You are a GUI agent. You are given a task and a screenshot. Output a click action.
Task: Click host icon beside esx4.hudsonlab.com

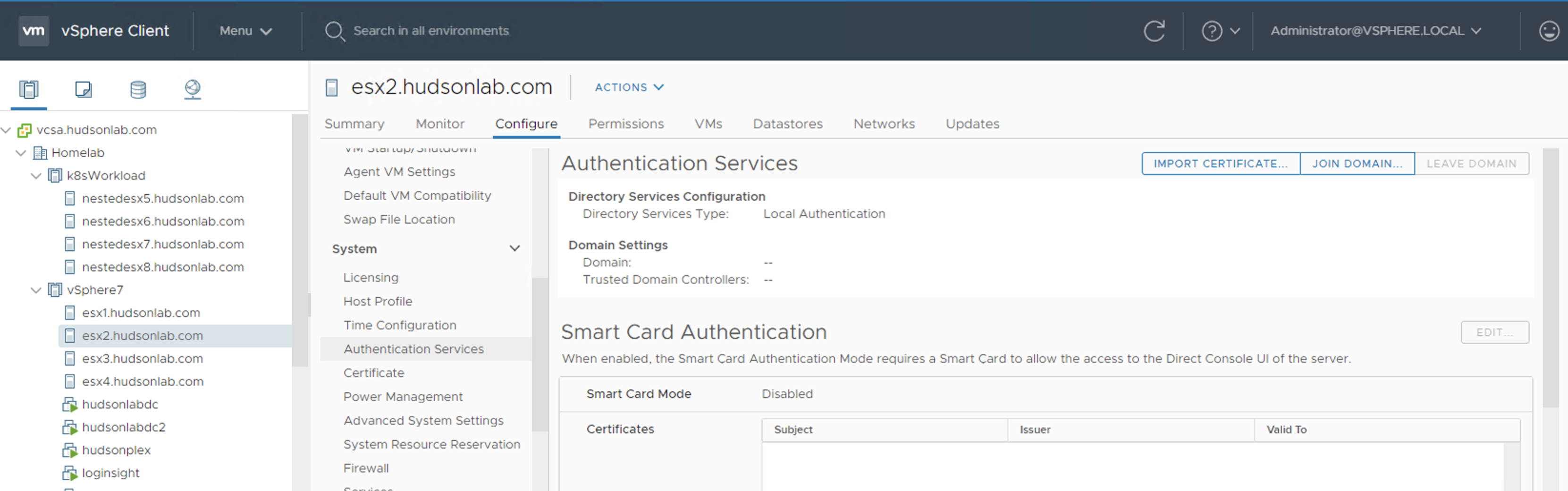(70, 381)
